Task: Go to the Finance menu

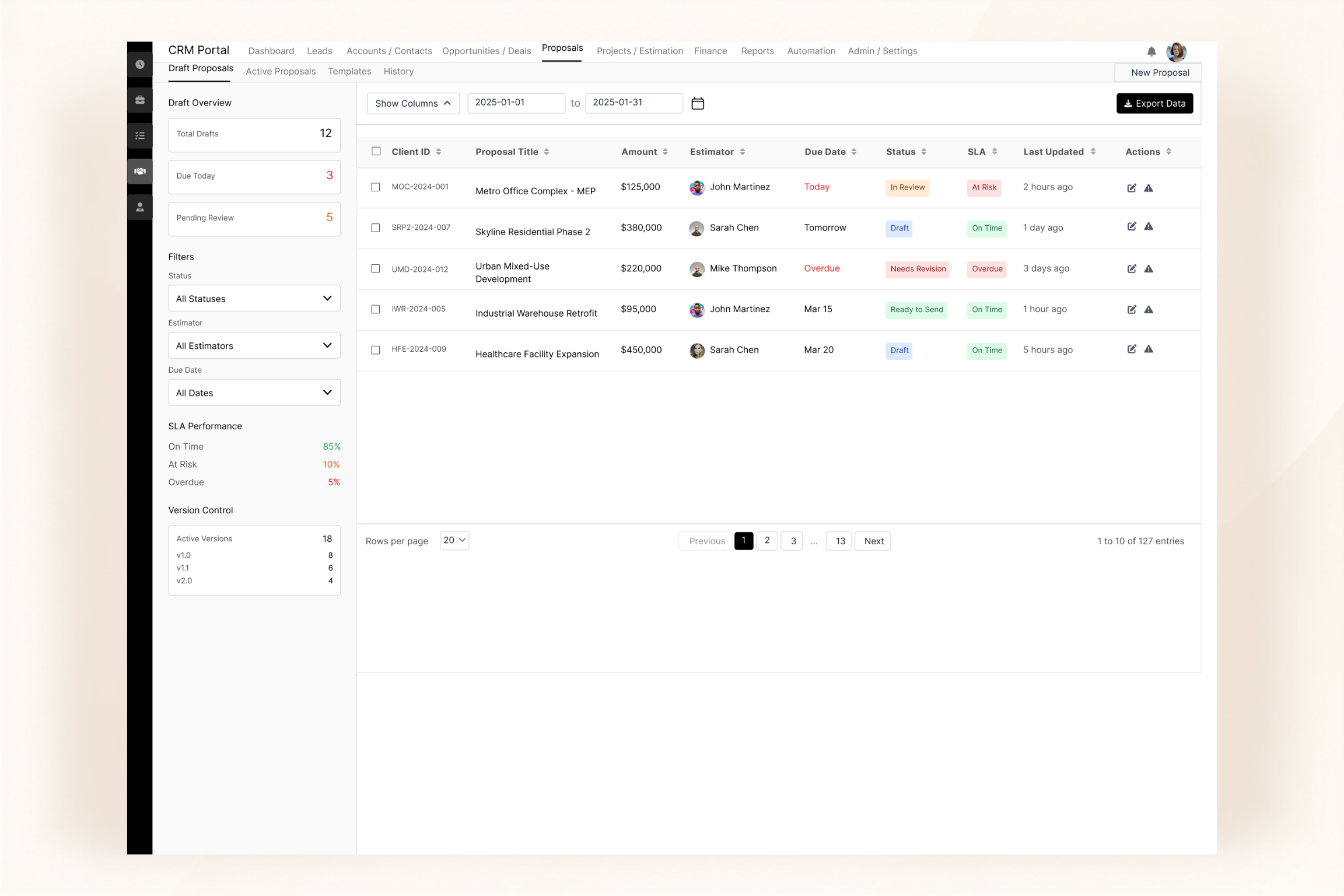Action: pyautogui.click(x=710, y=51)
